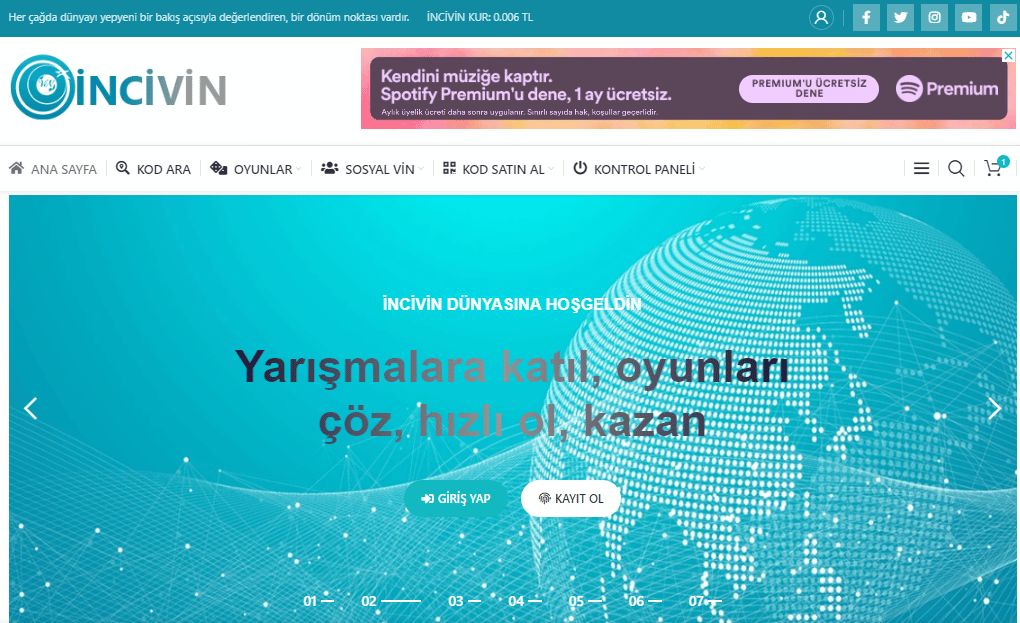
Task: Open the Instagram social icon
Action: (934, 18)
